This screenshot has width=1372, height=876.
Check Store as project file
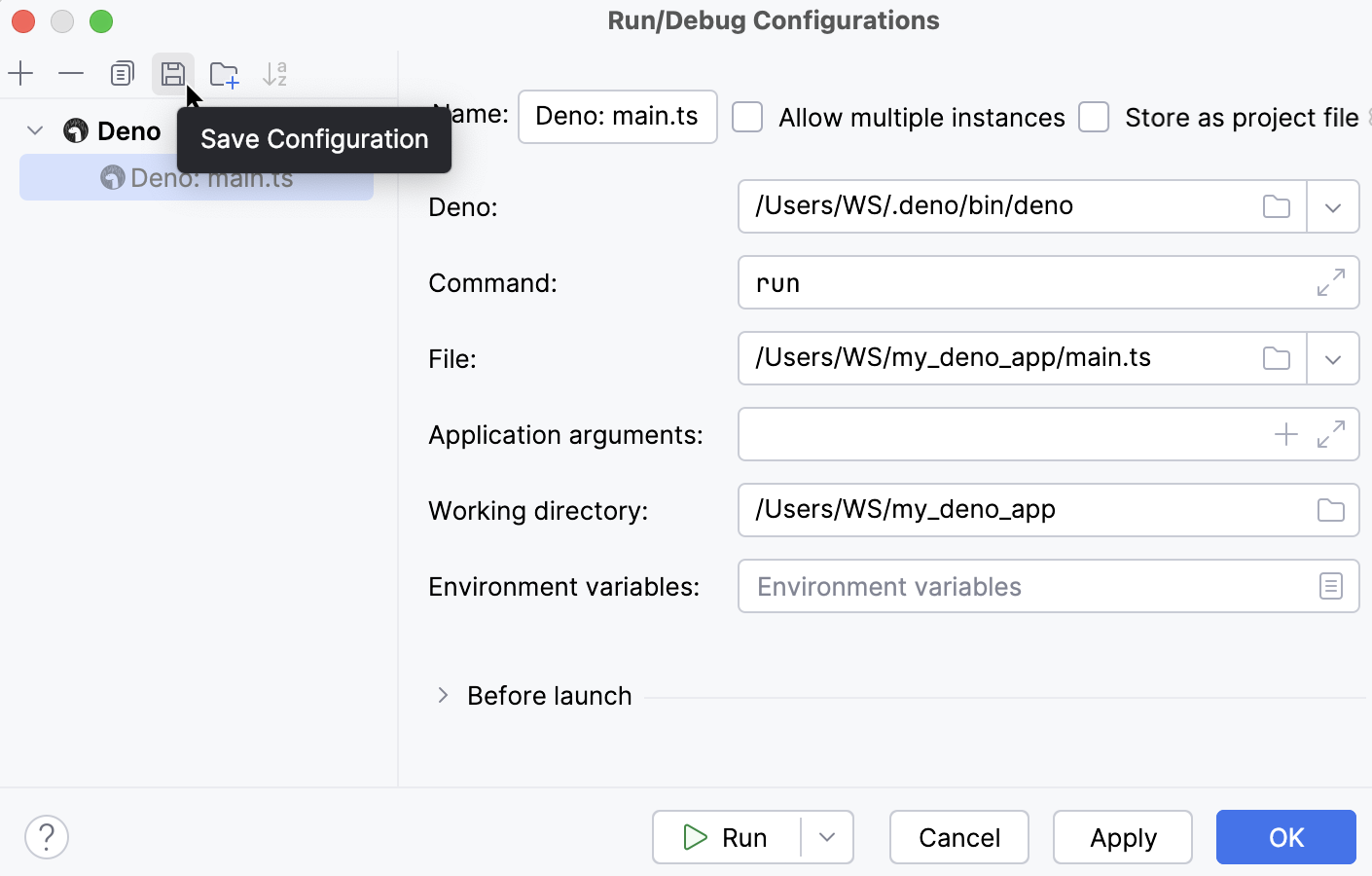click(1094, 117)
